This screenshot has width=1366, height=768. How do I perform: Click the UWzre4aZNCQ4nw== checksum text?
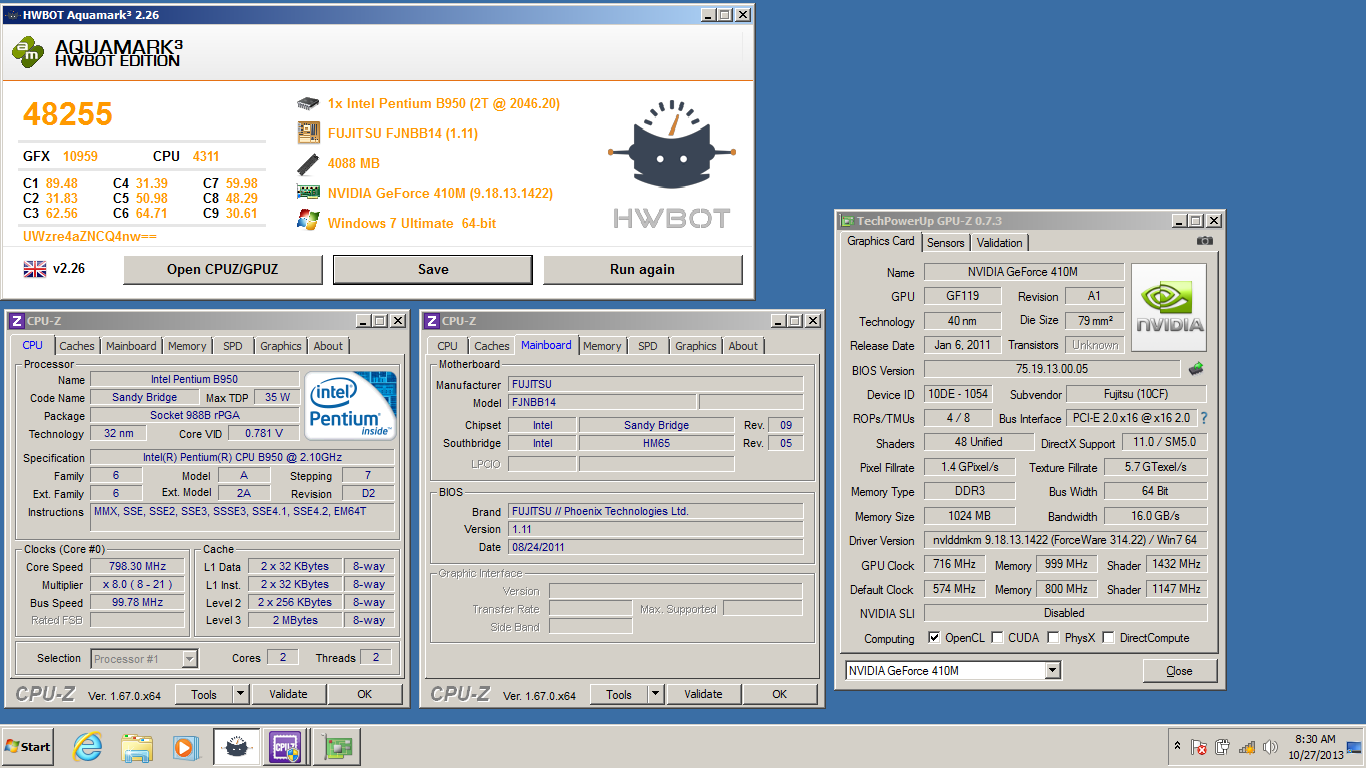90,236
